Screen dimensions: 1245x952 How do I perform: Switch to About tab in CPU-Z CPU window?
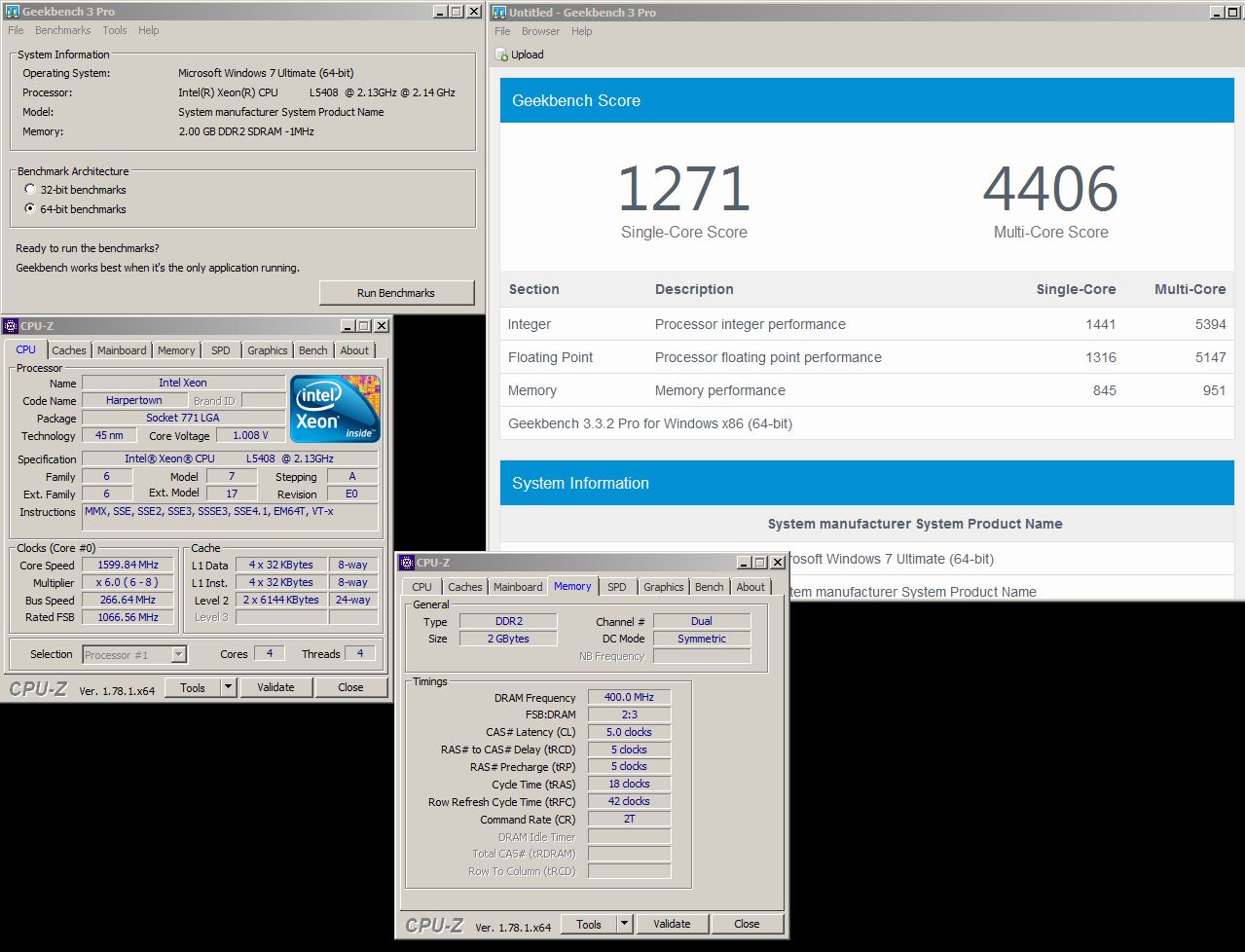(x=354, y=350)
